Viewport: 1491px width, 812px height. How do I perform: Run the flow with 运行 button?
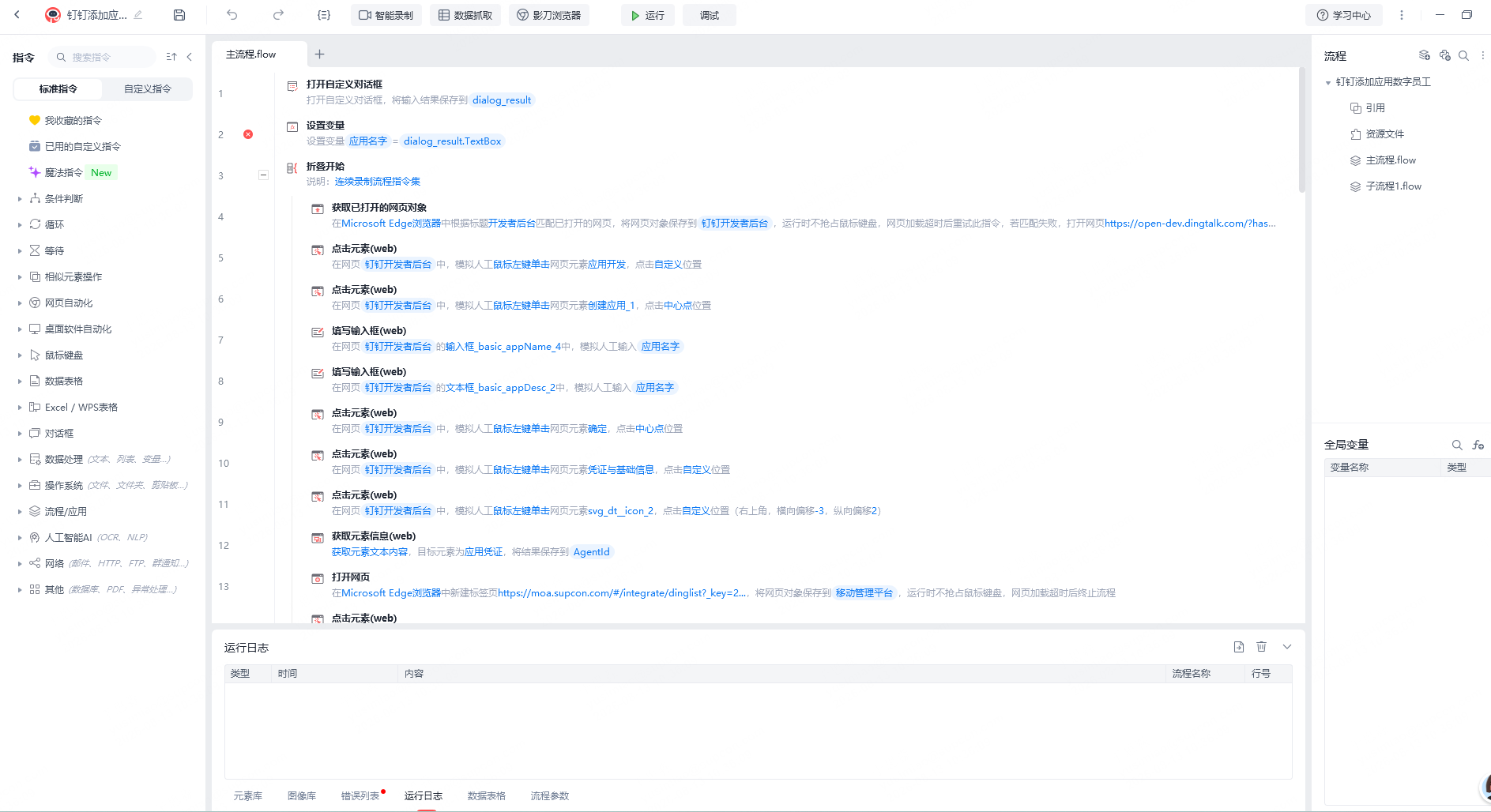coord(648,15)
